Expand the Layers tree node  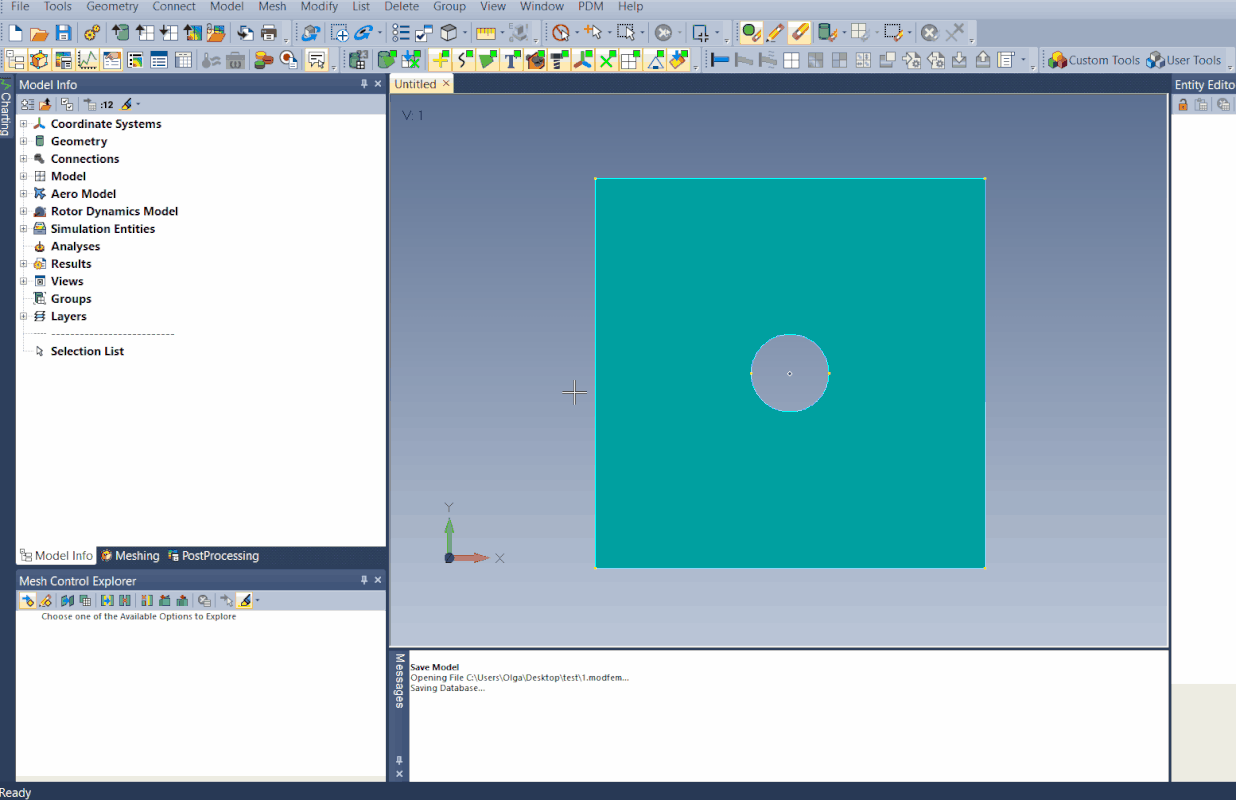pos(24,316)
